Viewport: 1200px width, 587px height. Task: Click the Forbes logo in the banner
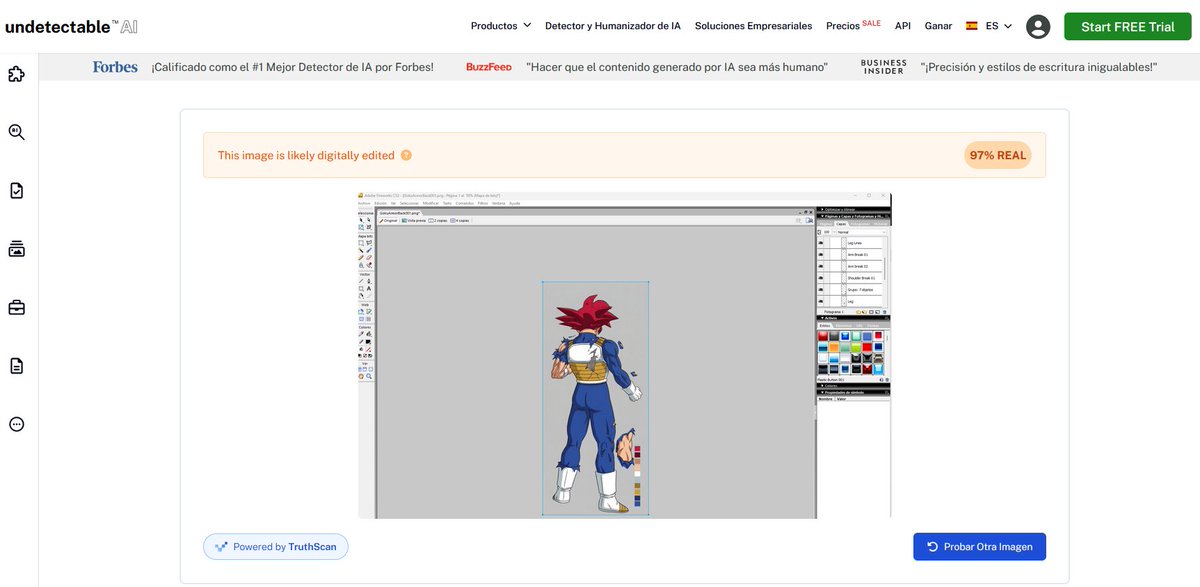pyautogui.click(x=115, y=67)
